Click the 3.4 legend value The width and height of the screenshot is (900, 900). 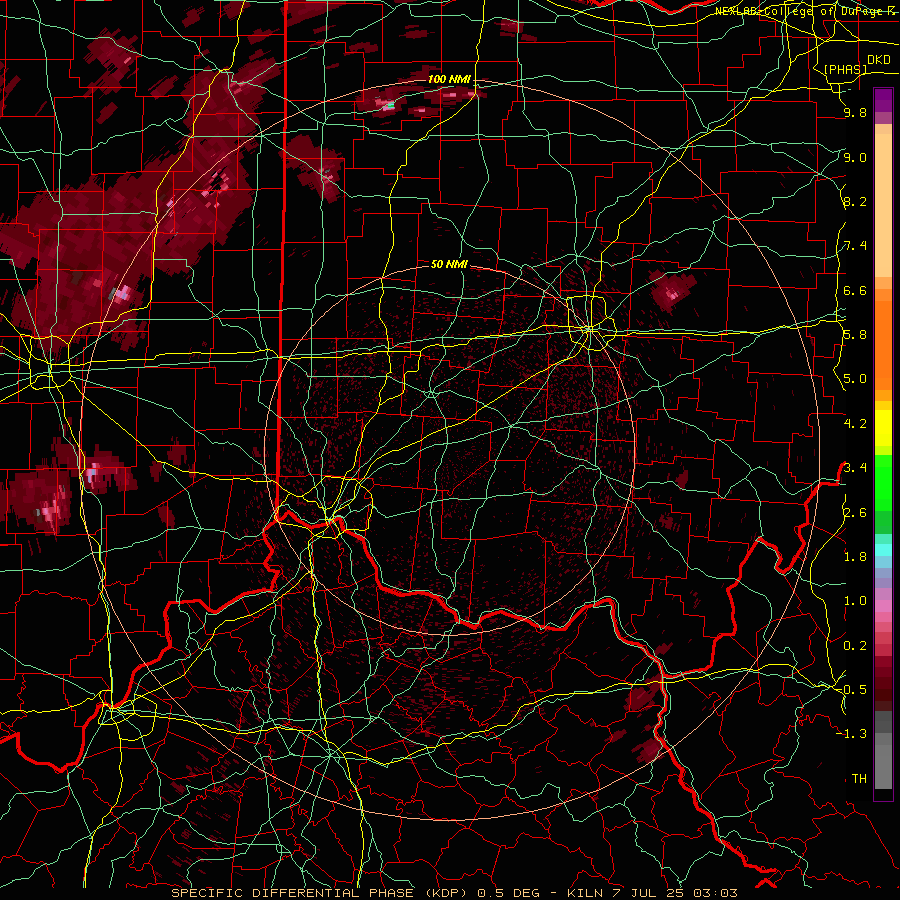pos(855,467)
